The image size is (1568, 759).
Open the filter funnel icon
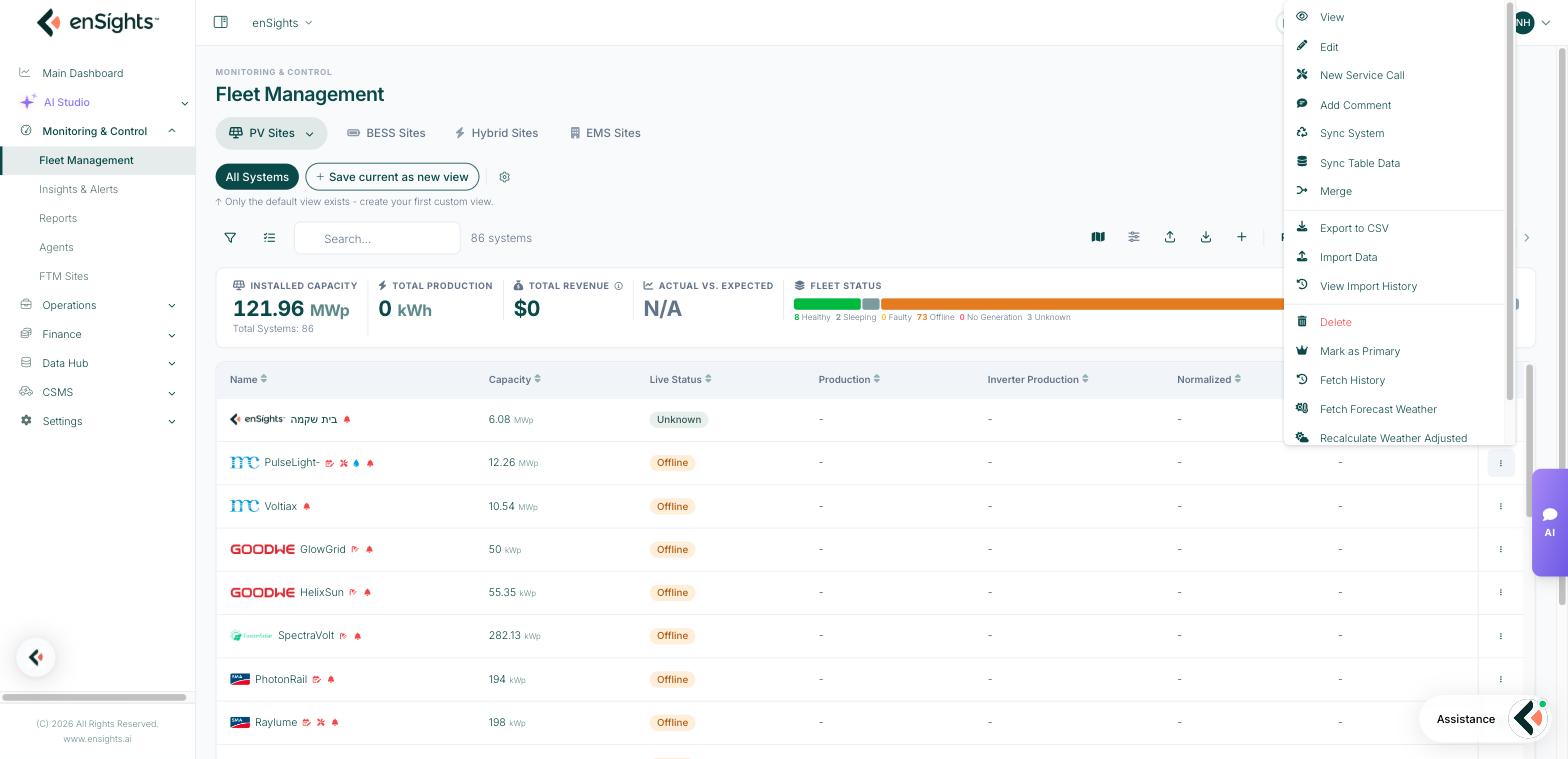point(230,238)
